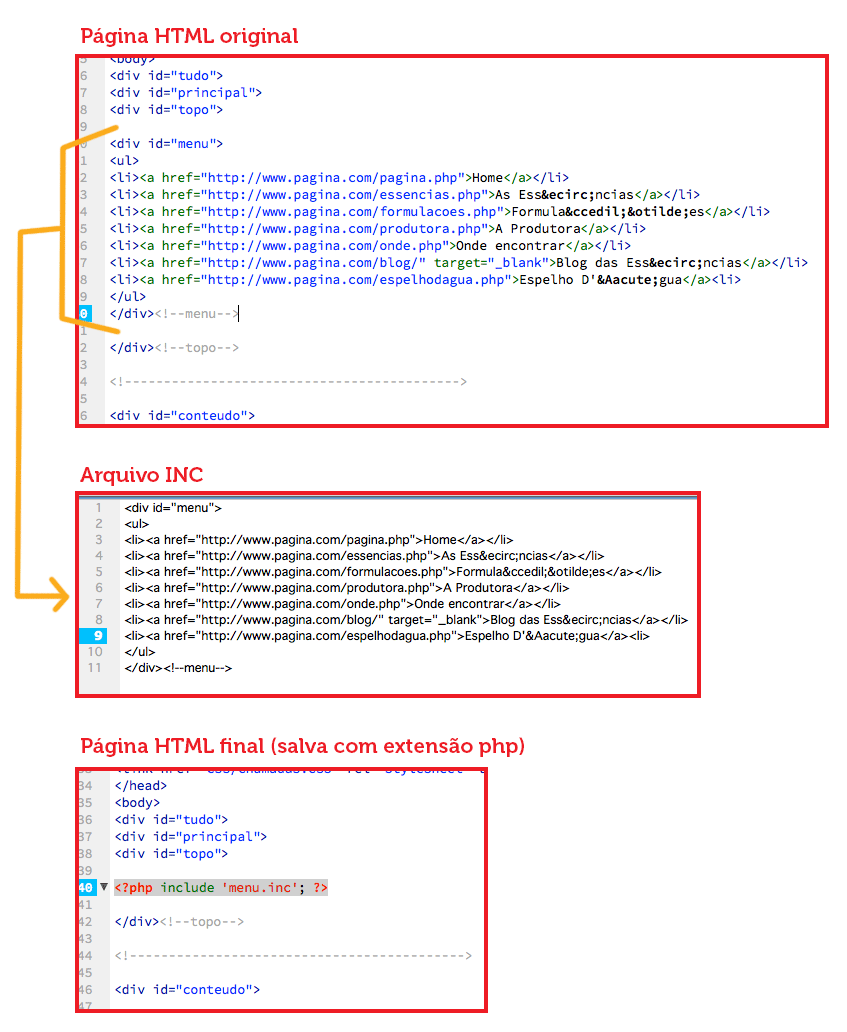The height and width of the screenshot is (1032, 847).
Task: Click the espelhodagua.php line in the original page
Action: point(425,280)
